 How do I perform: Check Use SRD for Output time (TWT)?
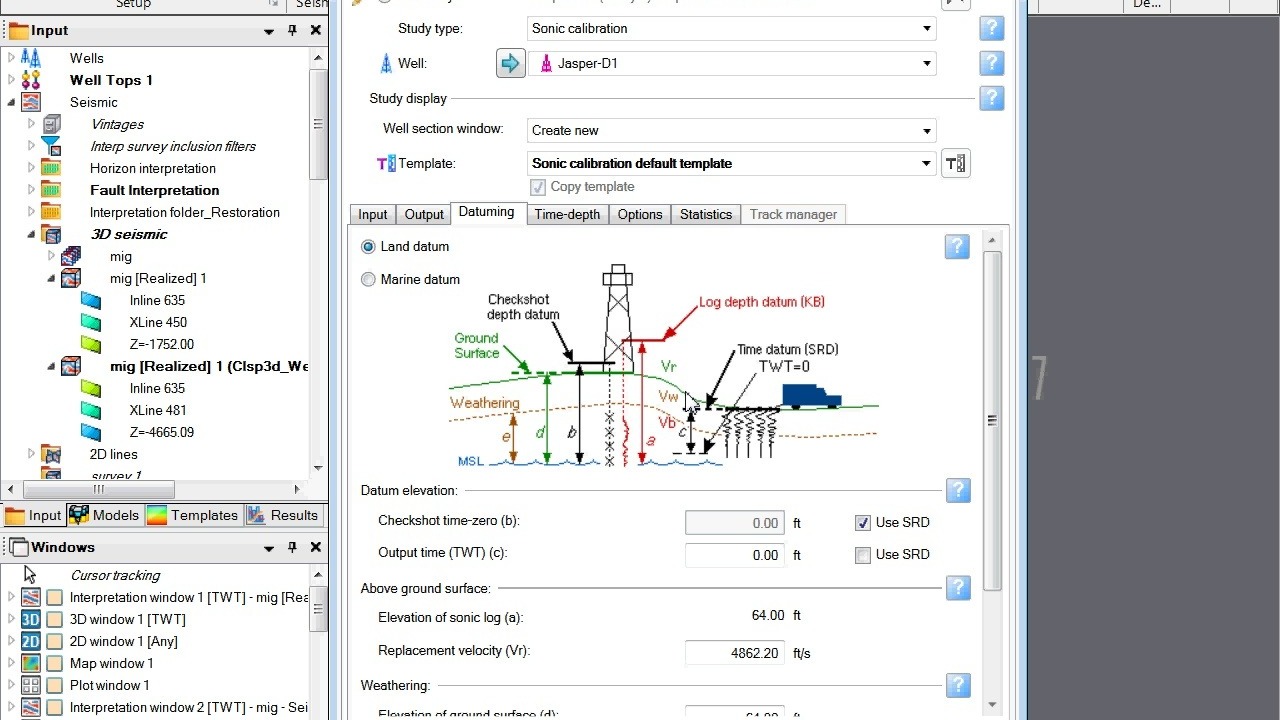click(x=863, y=555)
